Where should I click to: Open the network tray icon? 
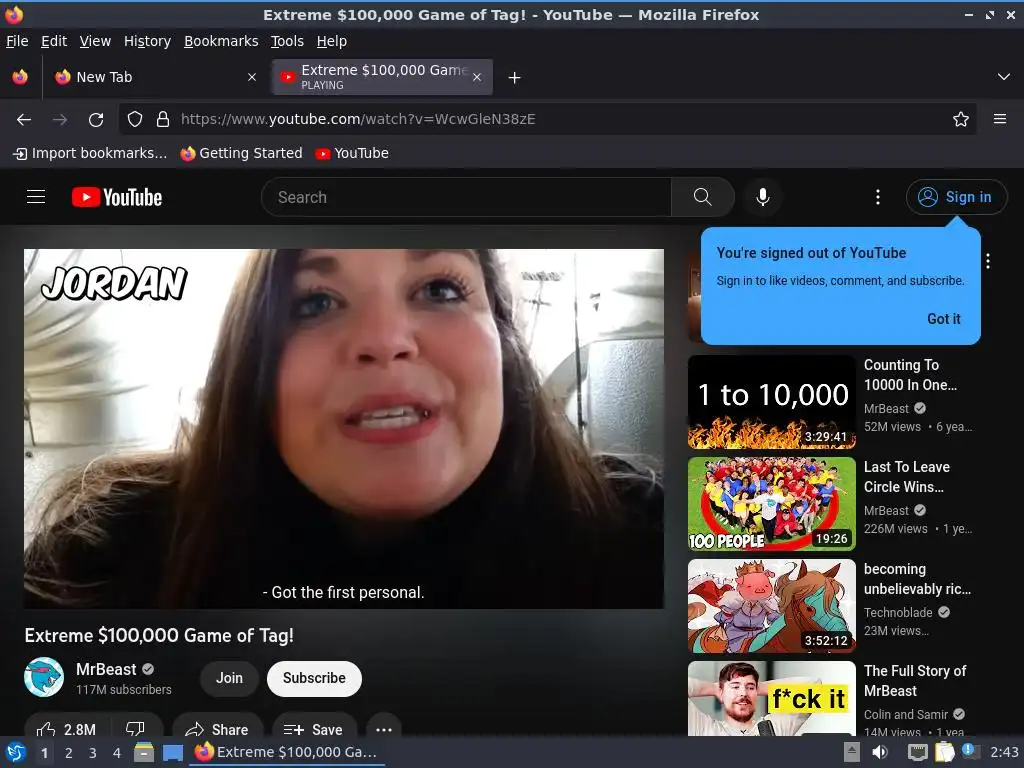click(918, 752)
